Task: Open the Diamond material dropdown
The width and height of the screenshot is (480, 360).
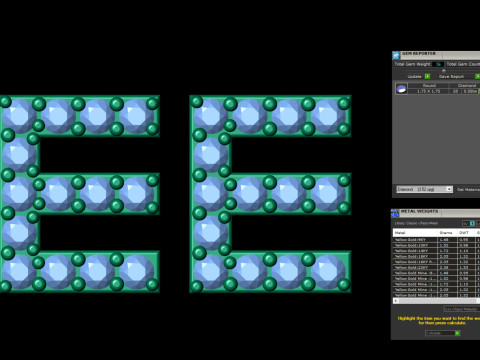Action: (x=424, y=189)
